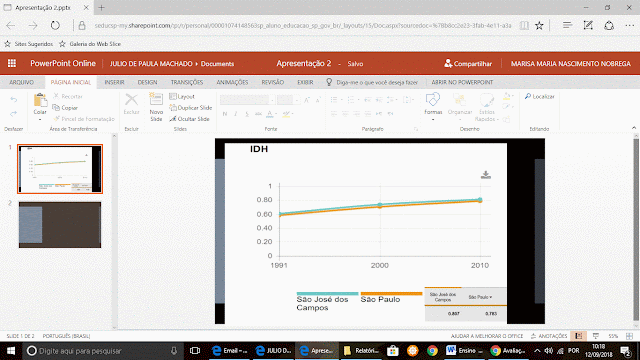Click the taskbar search box
640x360 pixels.
[x=103, y=351]
